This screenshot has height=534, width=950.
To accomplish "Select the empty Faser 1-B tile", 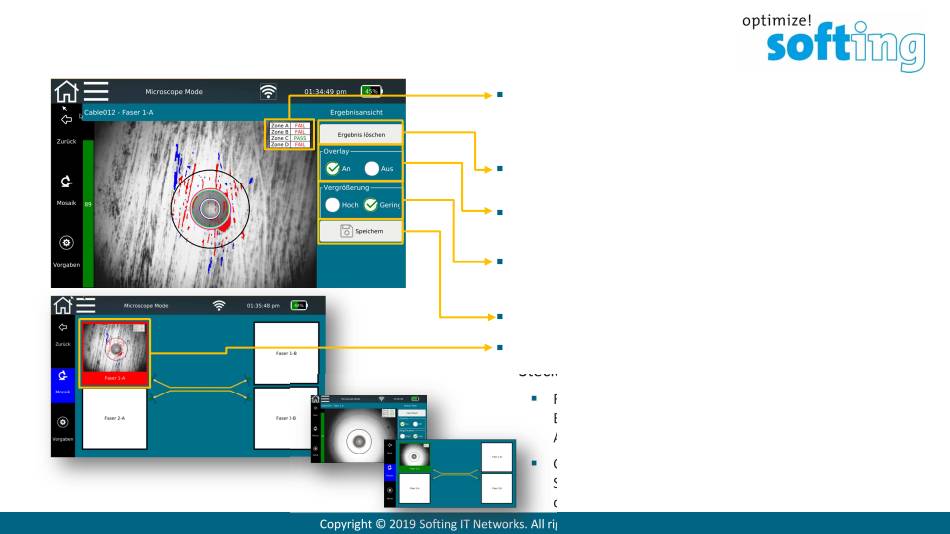I will pos(286,353).
